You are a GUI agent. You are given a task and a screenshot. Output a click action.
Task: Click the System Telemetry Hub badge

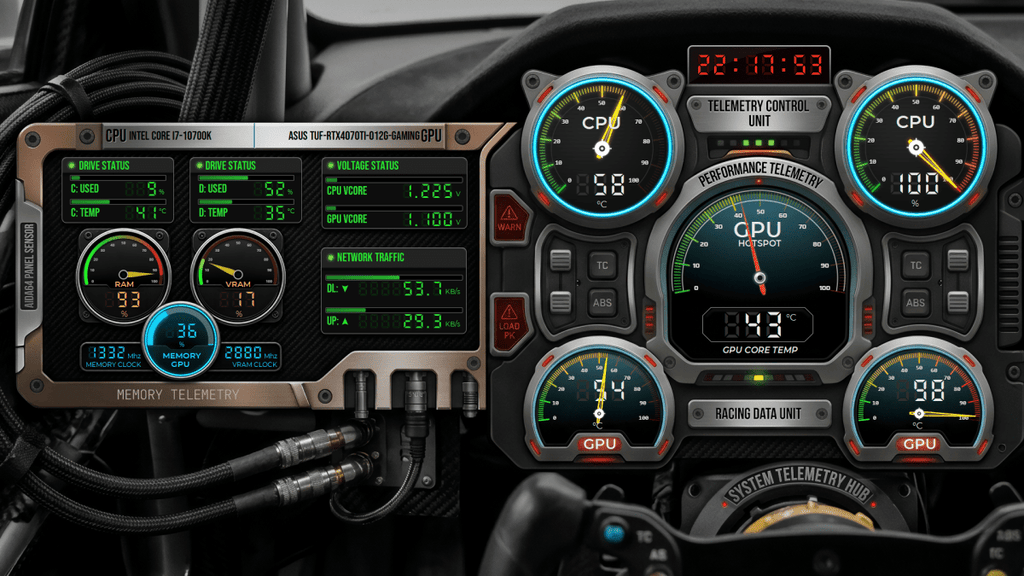click(x=799, y=486)
